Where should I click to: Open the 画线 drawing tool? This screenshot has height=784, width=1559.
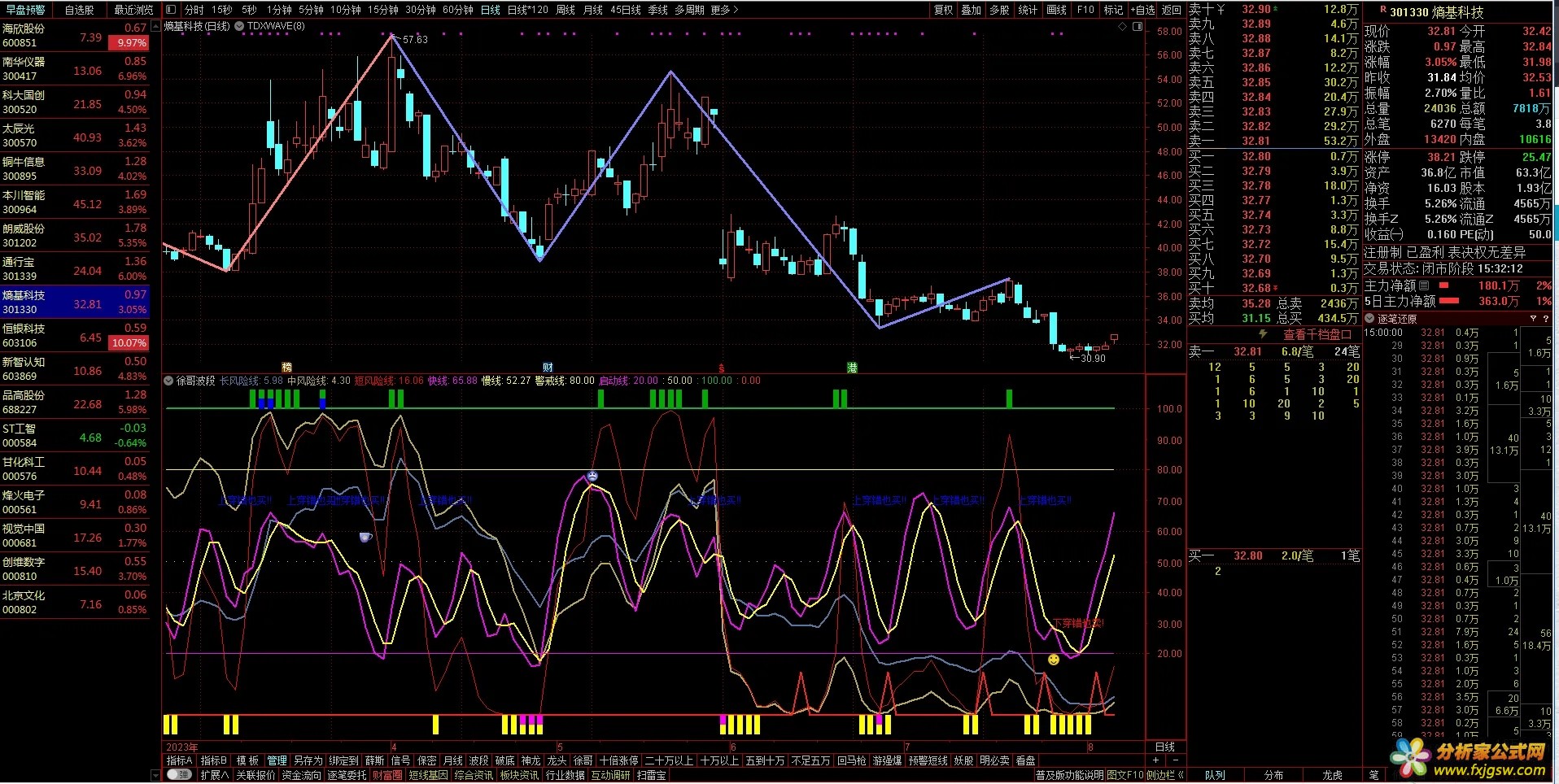click(x=1056, y=10)
